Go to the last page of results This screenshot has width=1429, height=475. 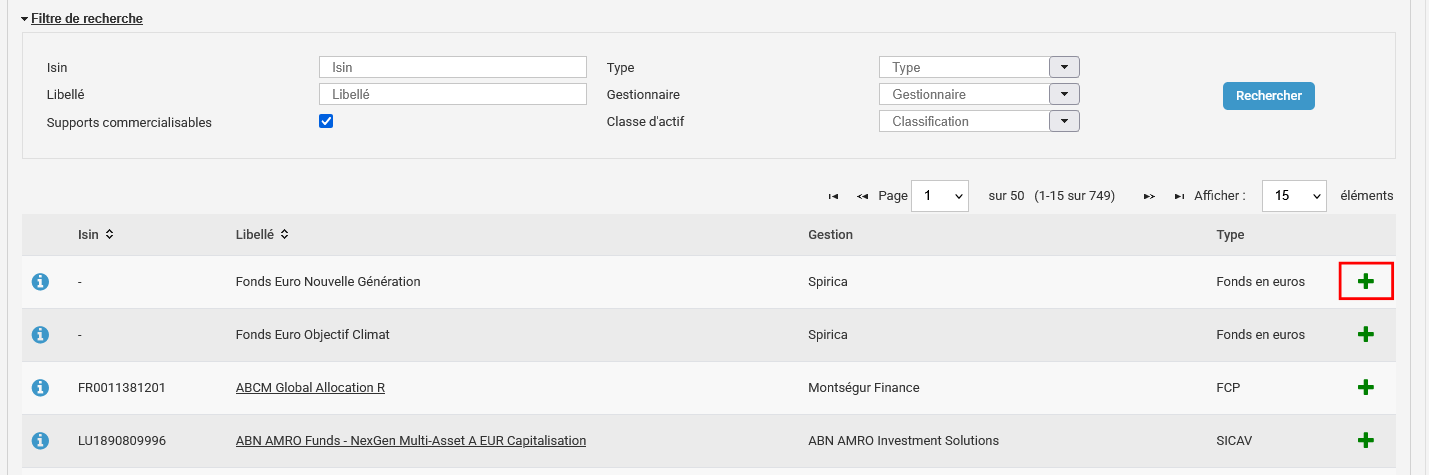point(1180,196)
